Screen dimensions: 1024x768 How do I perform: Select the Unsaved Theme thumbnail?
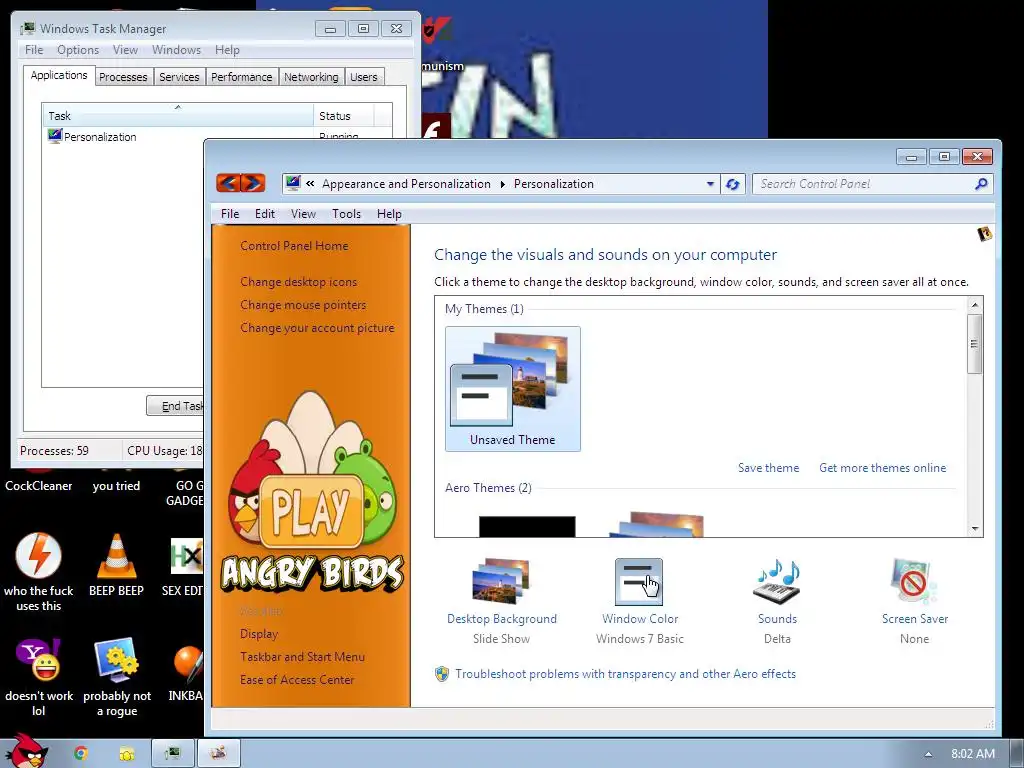[513, 389]
